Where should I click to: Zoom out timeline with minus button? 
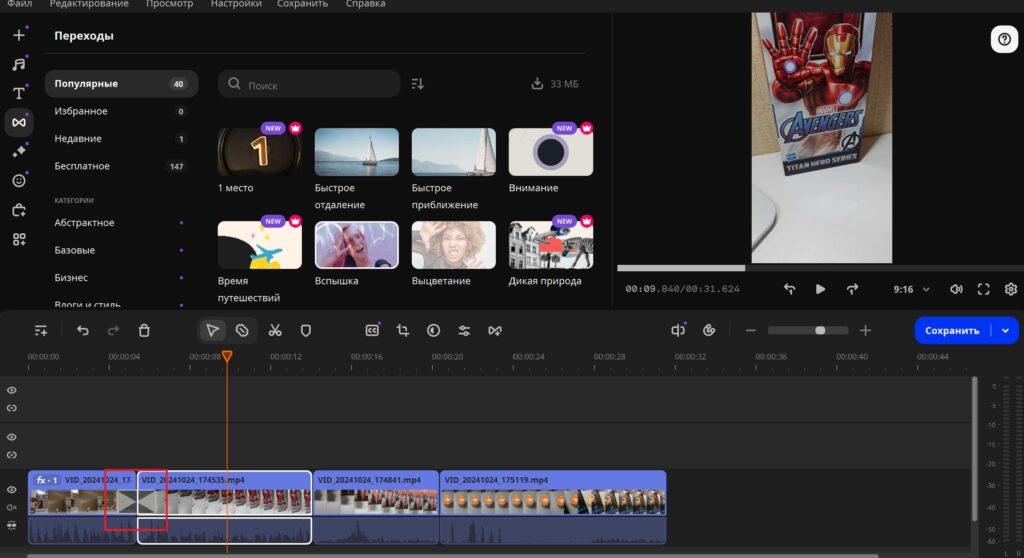(x=750, y=331)
